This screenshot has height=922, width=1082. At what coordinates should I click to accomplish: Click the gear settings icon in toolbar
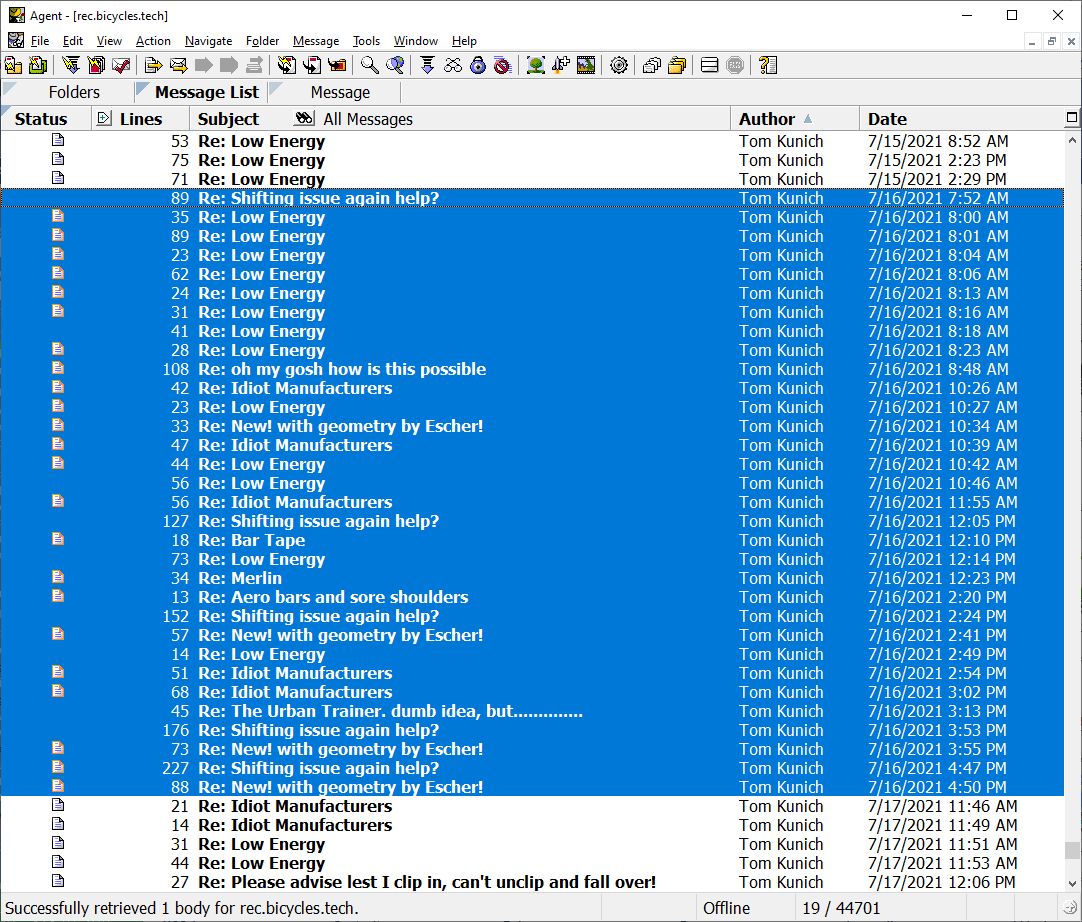(619, 66)
